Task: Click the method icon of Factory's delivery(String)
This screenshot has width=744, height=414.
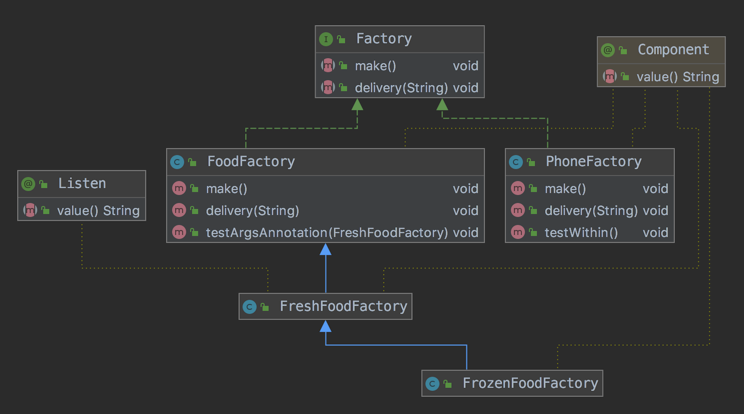Action: point(327,88)
